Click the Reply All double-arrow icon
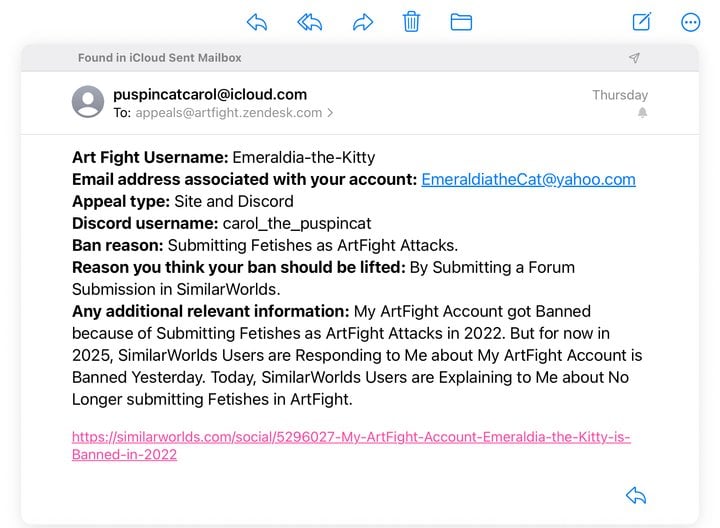This screenshot has width=720, height=528. point(309,22)
